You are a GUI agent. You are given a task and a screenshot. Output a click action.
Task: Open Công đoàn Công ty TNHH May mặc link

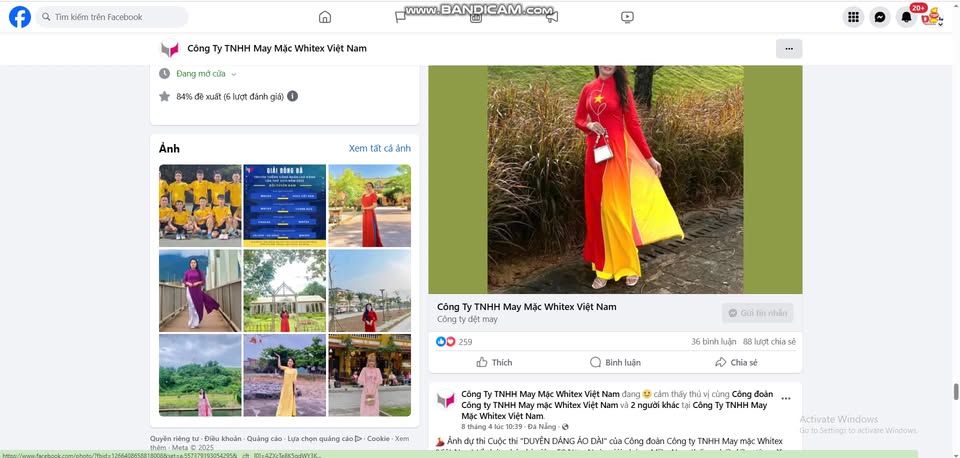618,400
